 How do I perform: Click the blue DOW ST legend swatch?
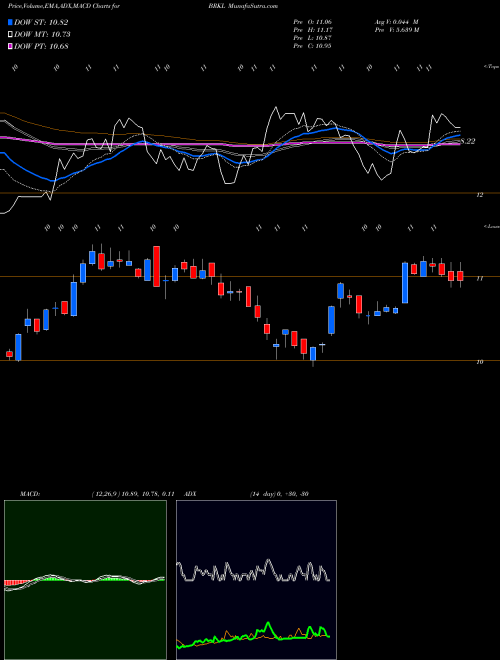(11, 22)
